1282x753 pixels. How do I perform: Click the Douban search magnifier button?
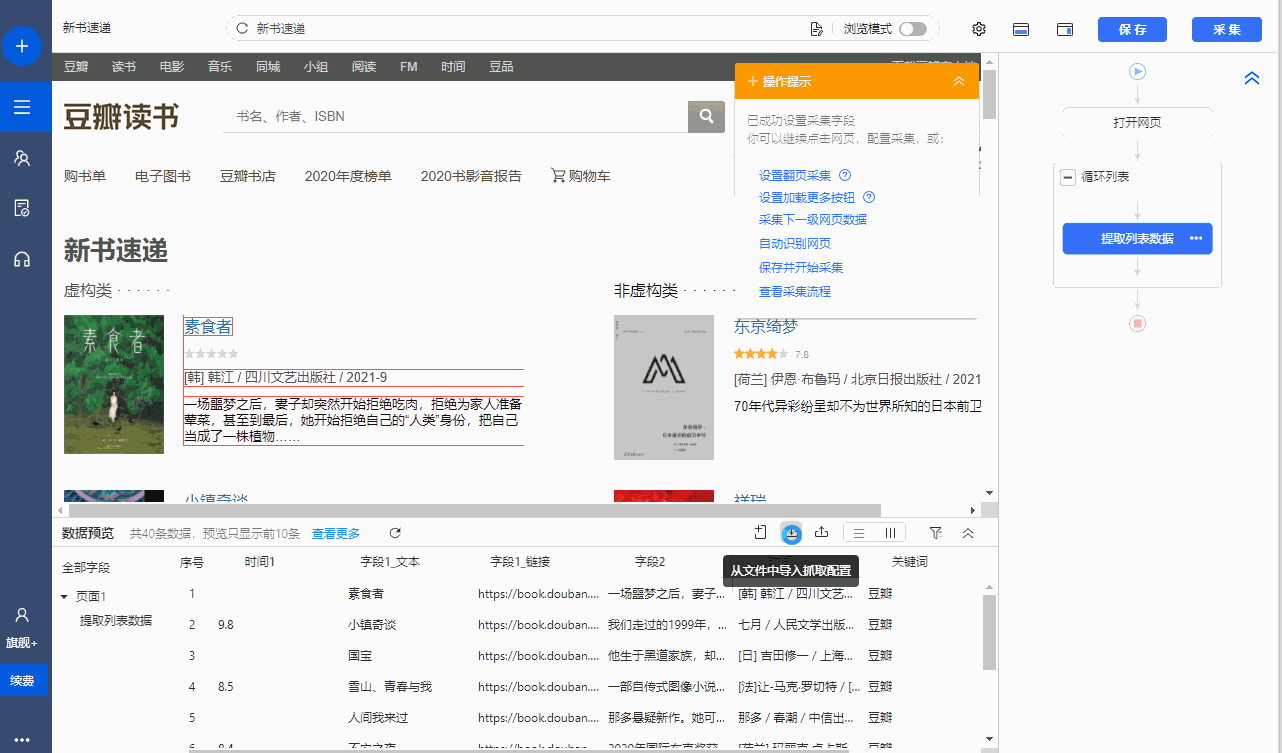tap(706, 116)
